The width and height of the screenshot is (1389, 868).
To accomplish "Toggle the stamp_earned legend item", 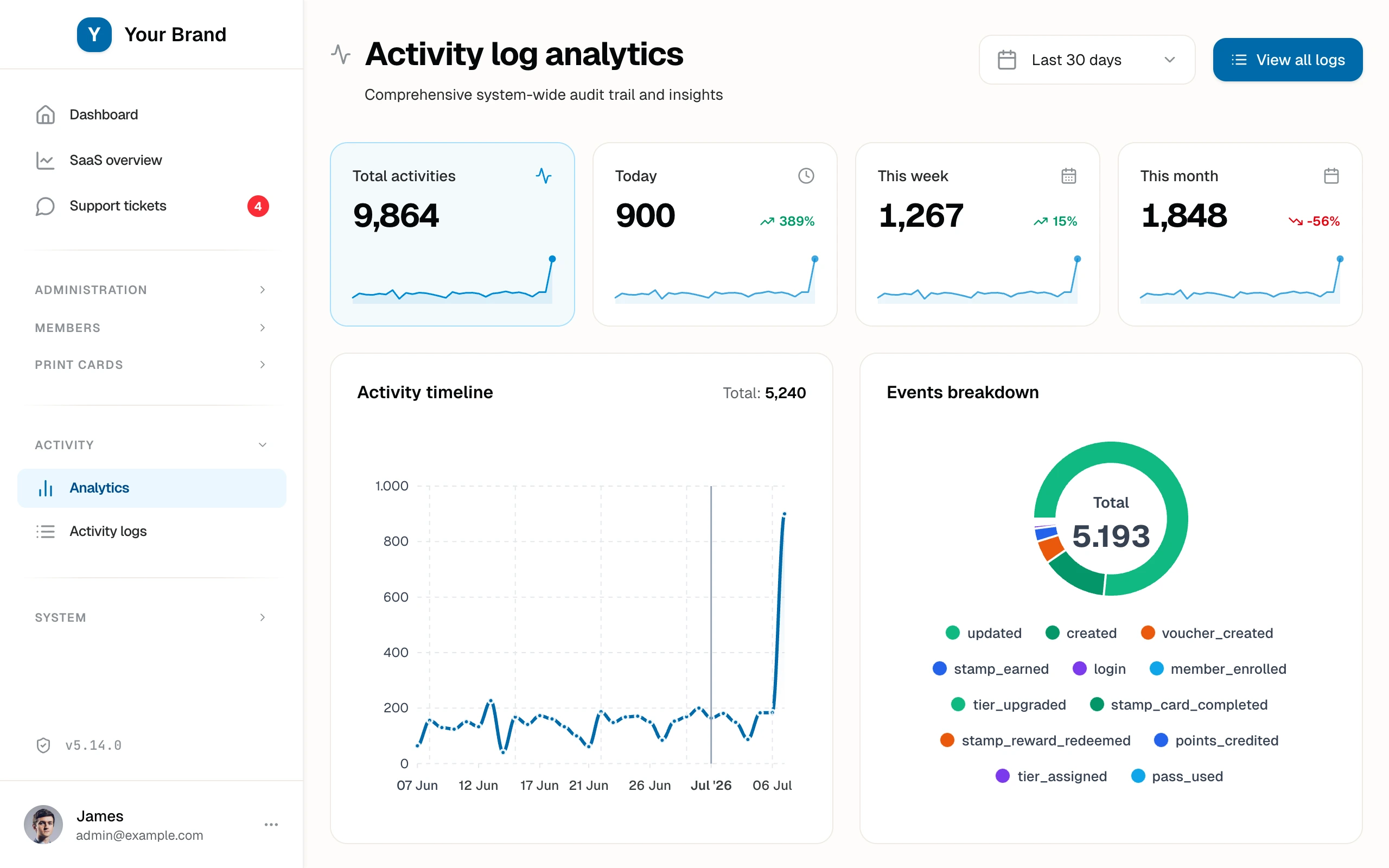I will click(x=991, y=669).
